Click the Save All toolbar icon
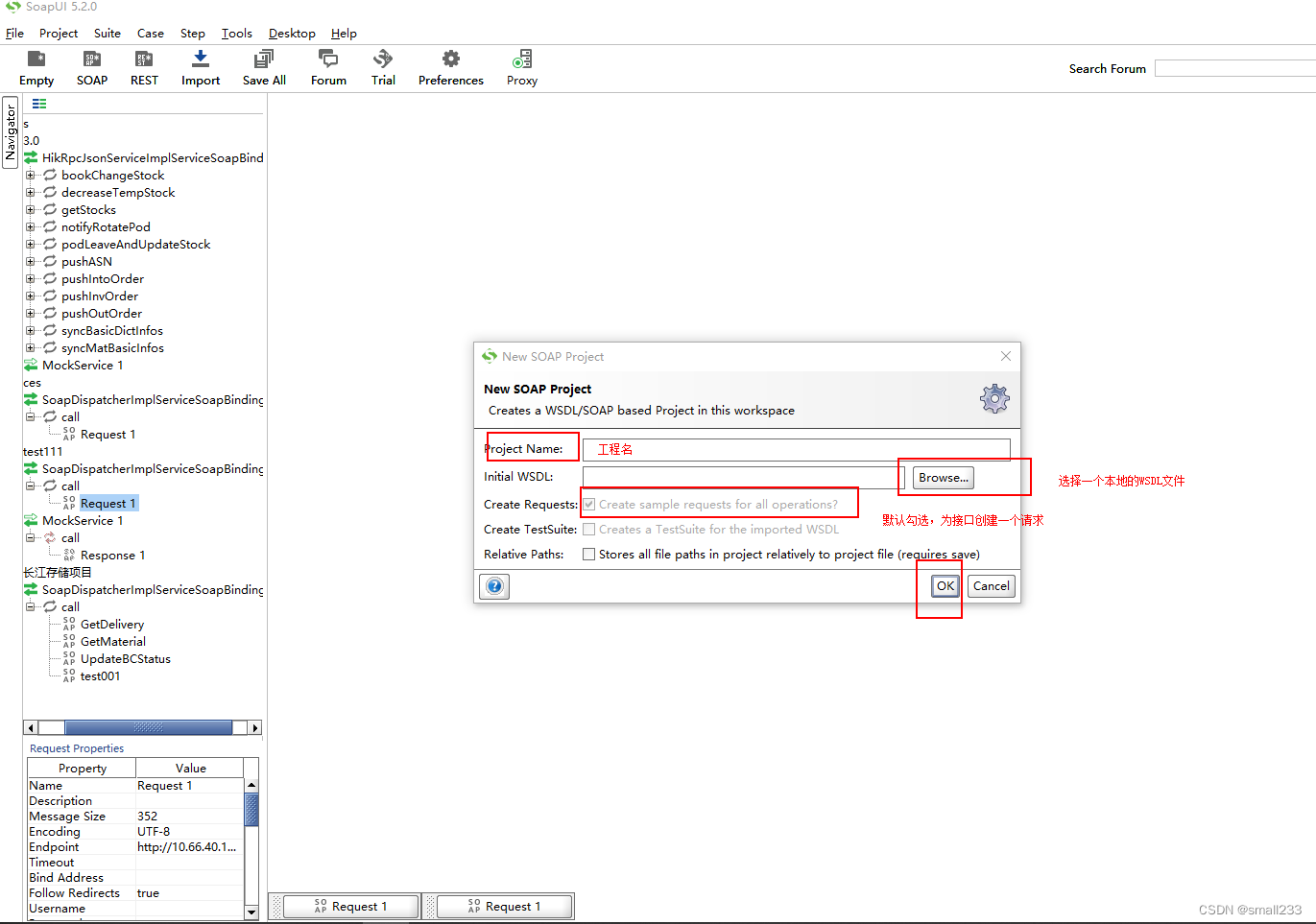The height and width of the screenshot is (924, 1316). 264,59
